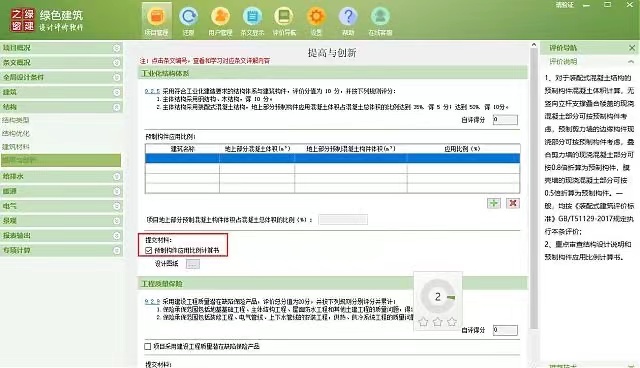The height and width of the screenshot is (368, 640).
Task: Collapse the 评价说明 panel chevron
Action: (x=631, y=62)
